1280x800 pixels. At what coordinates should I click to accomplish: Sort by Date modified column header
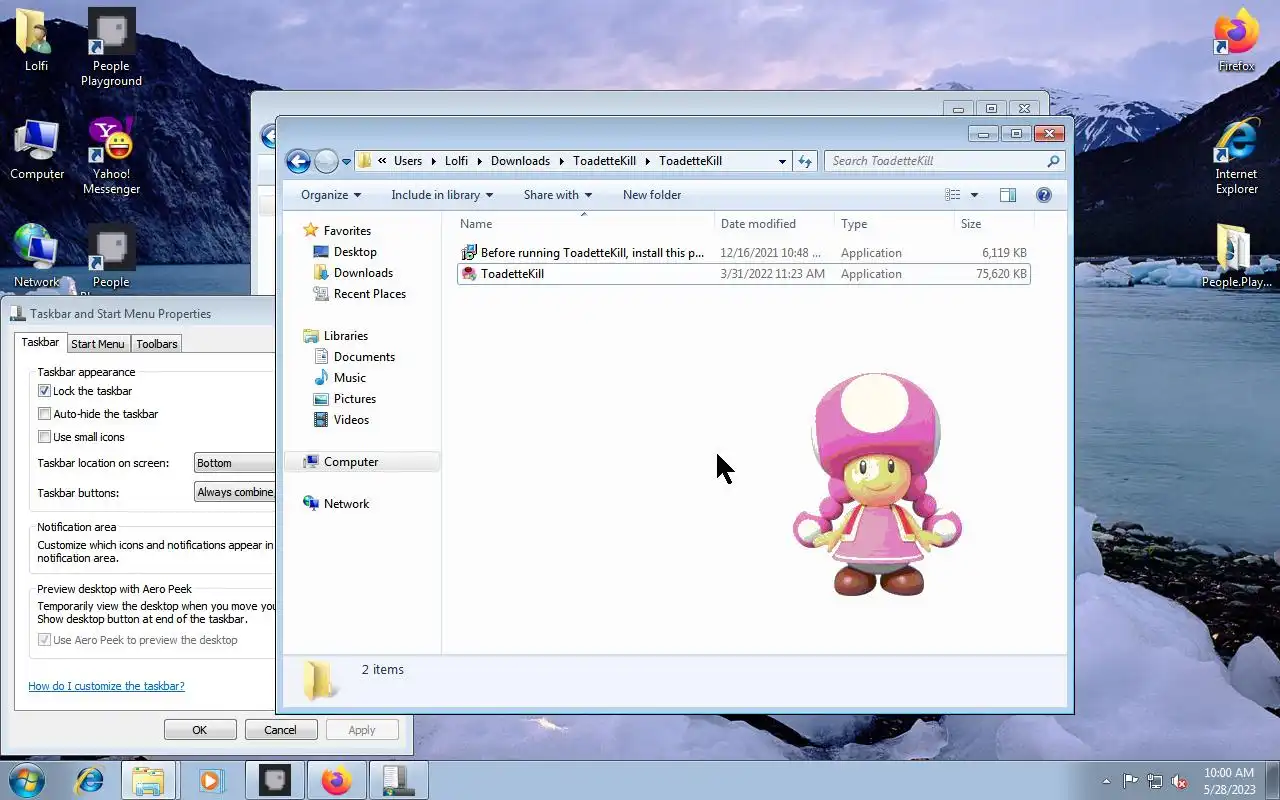[775, 224]
